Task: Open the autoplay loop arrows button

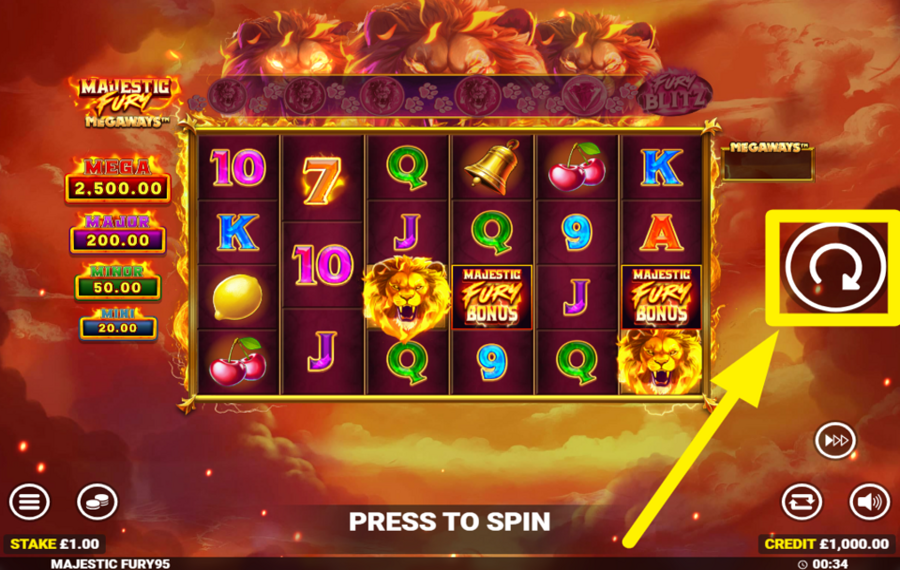Action: (802, 502)
